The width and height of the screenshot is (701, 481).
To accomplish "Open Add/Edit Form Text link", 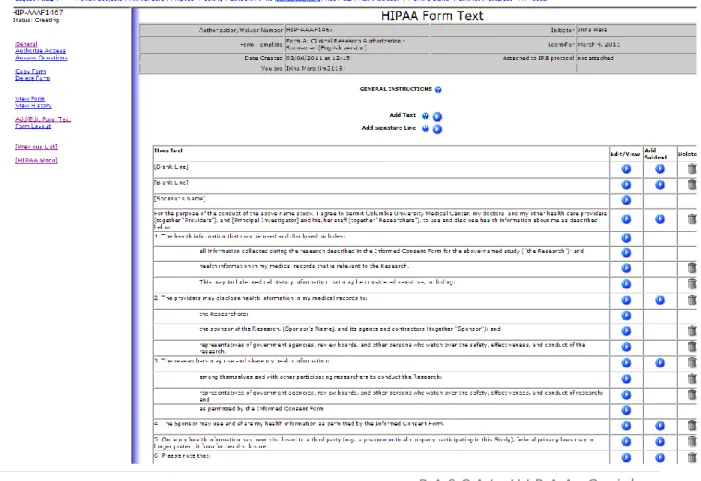I will [x=43, y=119].
